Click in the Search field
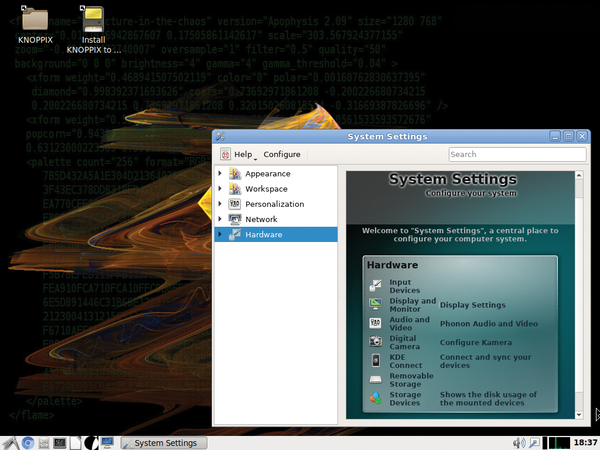Image resolution: width=600 pixels, height=450 pixels. point(517,154)
